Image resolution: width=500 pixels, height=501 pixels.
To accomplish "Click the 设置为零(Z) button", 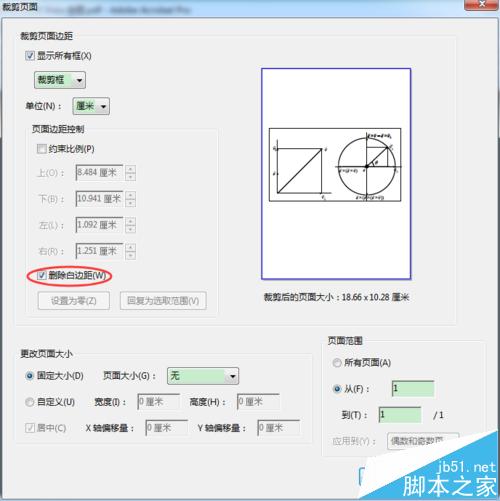I will coord(74,301).
